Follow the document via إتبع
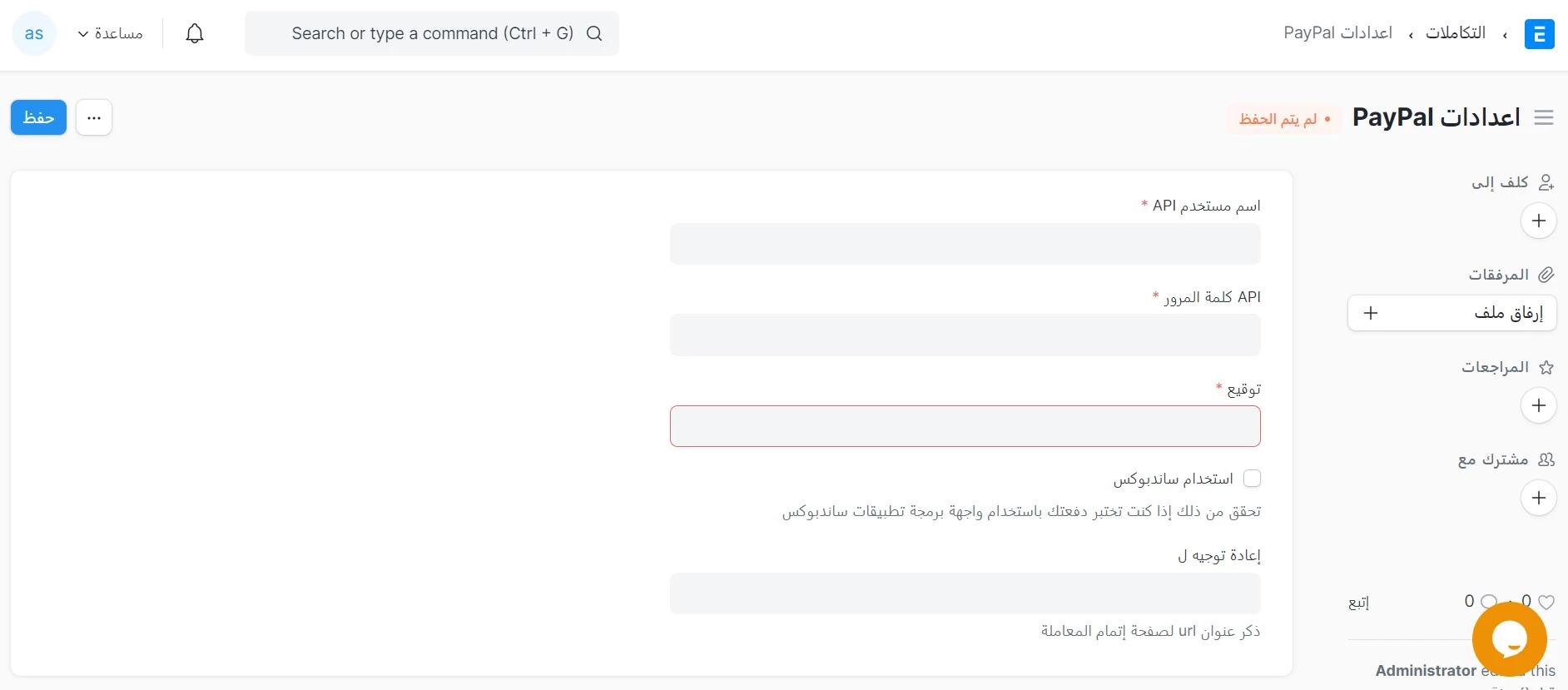1568x690 pixels. (1358, 602)
